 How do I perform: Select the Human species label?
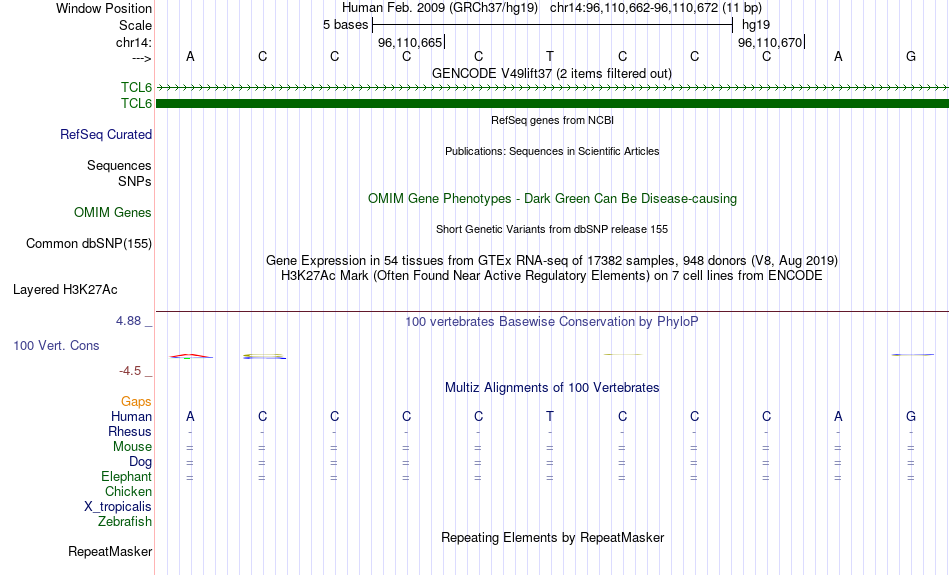(131, 416)
